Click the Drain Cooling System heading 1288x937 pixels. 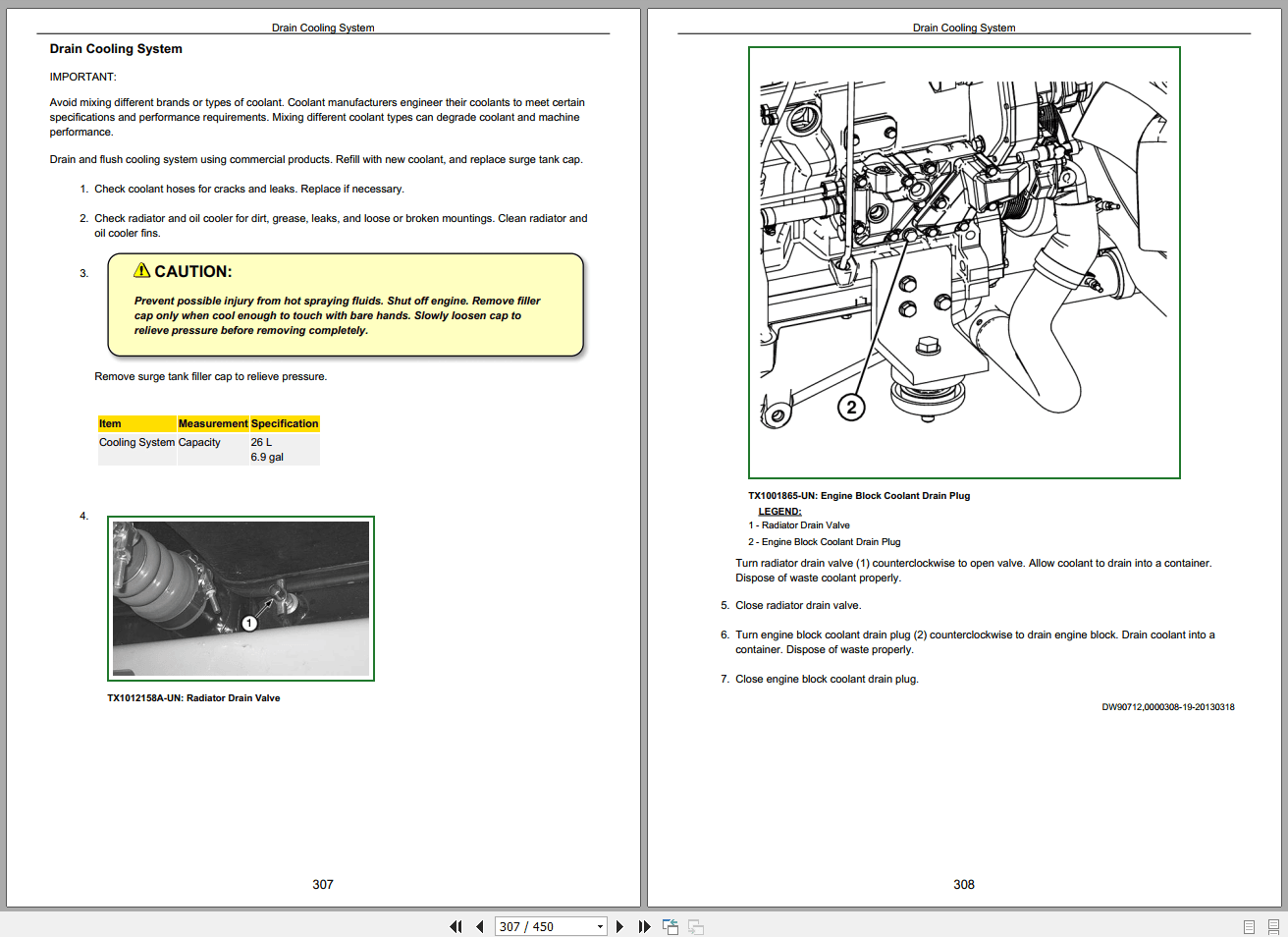[115, 48]
